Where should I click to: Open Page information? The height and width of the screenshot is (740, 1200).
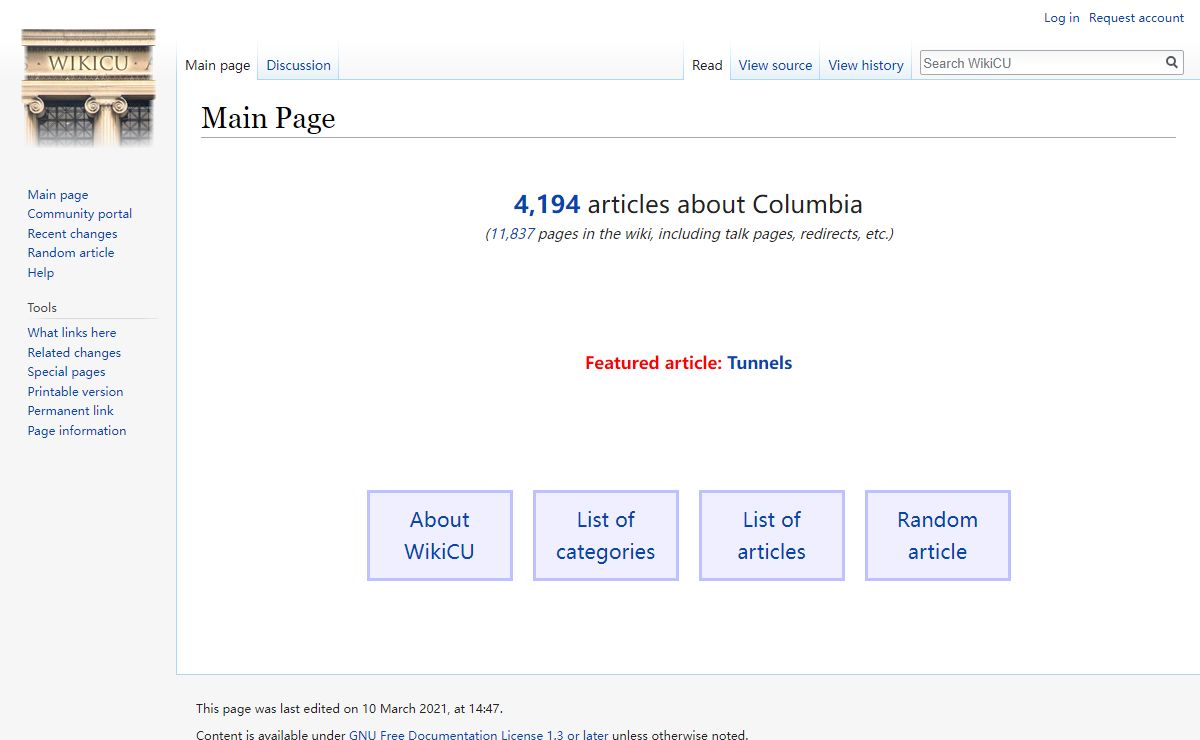(77, 431)
